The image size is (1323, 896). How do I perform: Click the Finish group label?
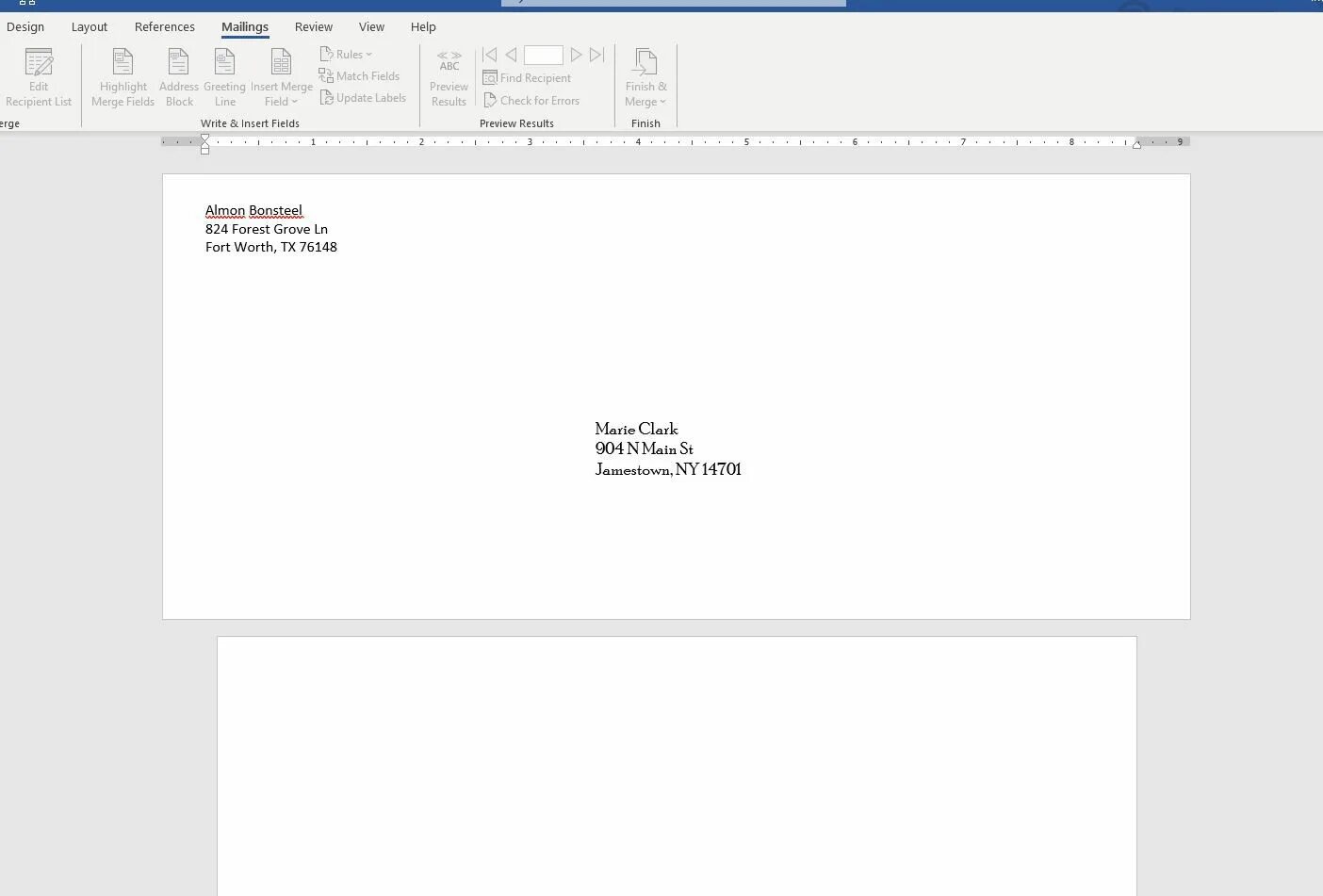[645, 123]
